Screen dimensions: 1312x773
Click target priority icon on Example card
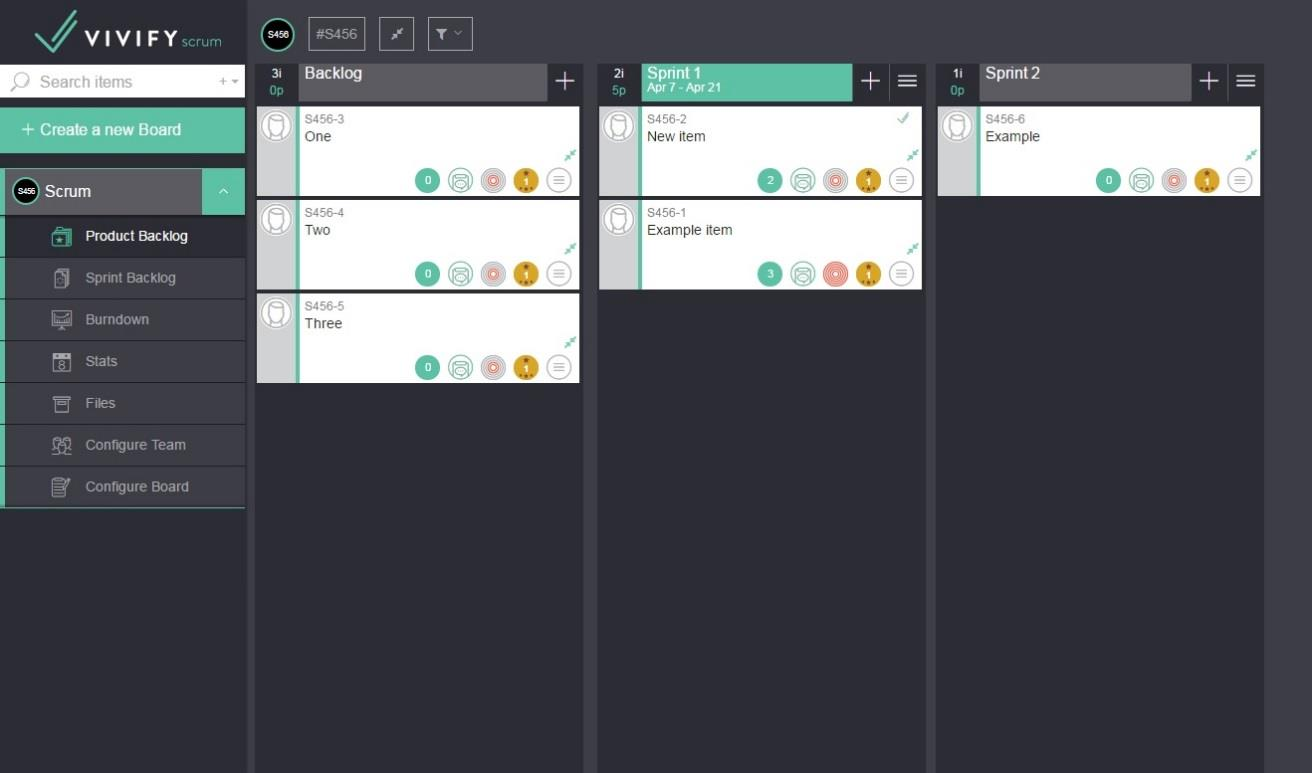click(x=1174, y=181)
